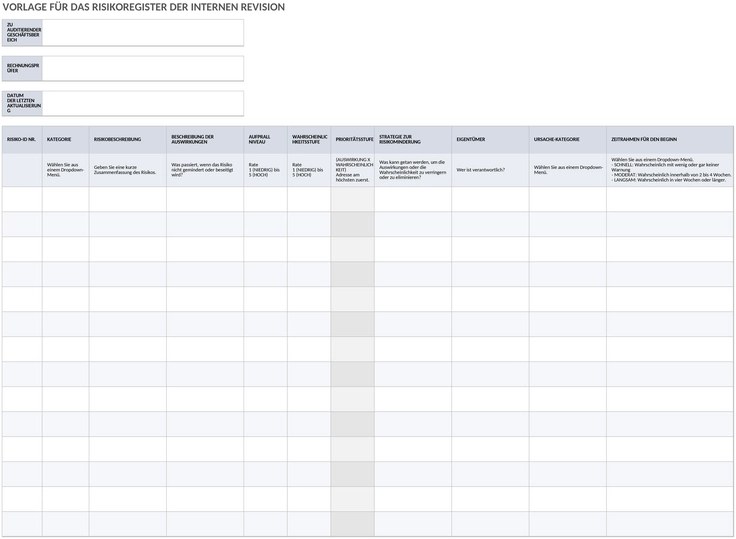Viewport: 736px width, 539px height.
Task: Click the dropdown hint cell under KATEGORIE
Action: point(66,170)
